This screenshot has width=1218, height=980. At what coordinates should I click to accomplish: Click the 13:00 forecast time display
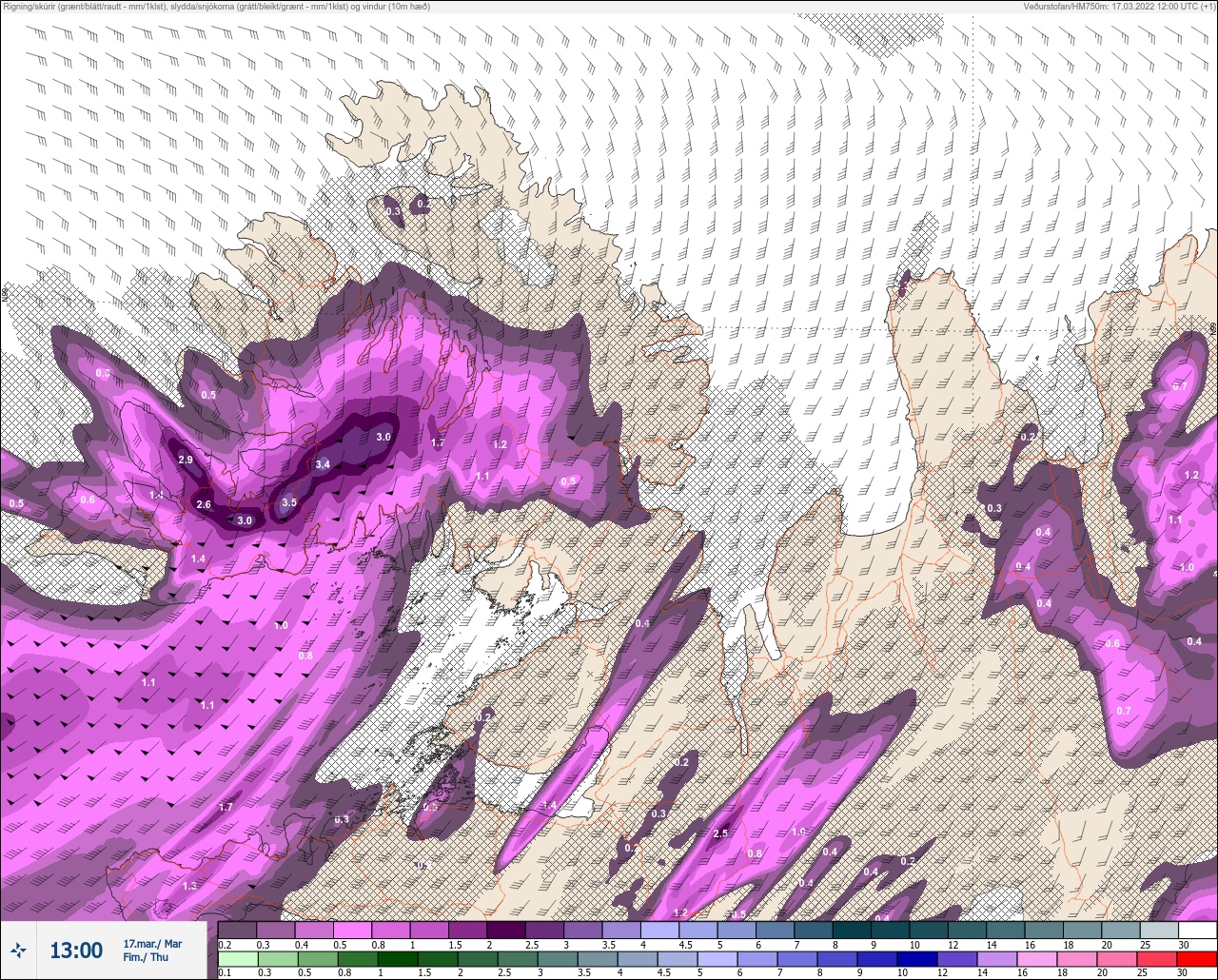pyautogui.click(x=76, y=951)
